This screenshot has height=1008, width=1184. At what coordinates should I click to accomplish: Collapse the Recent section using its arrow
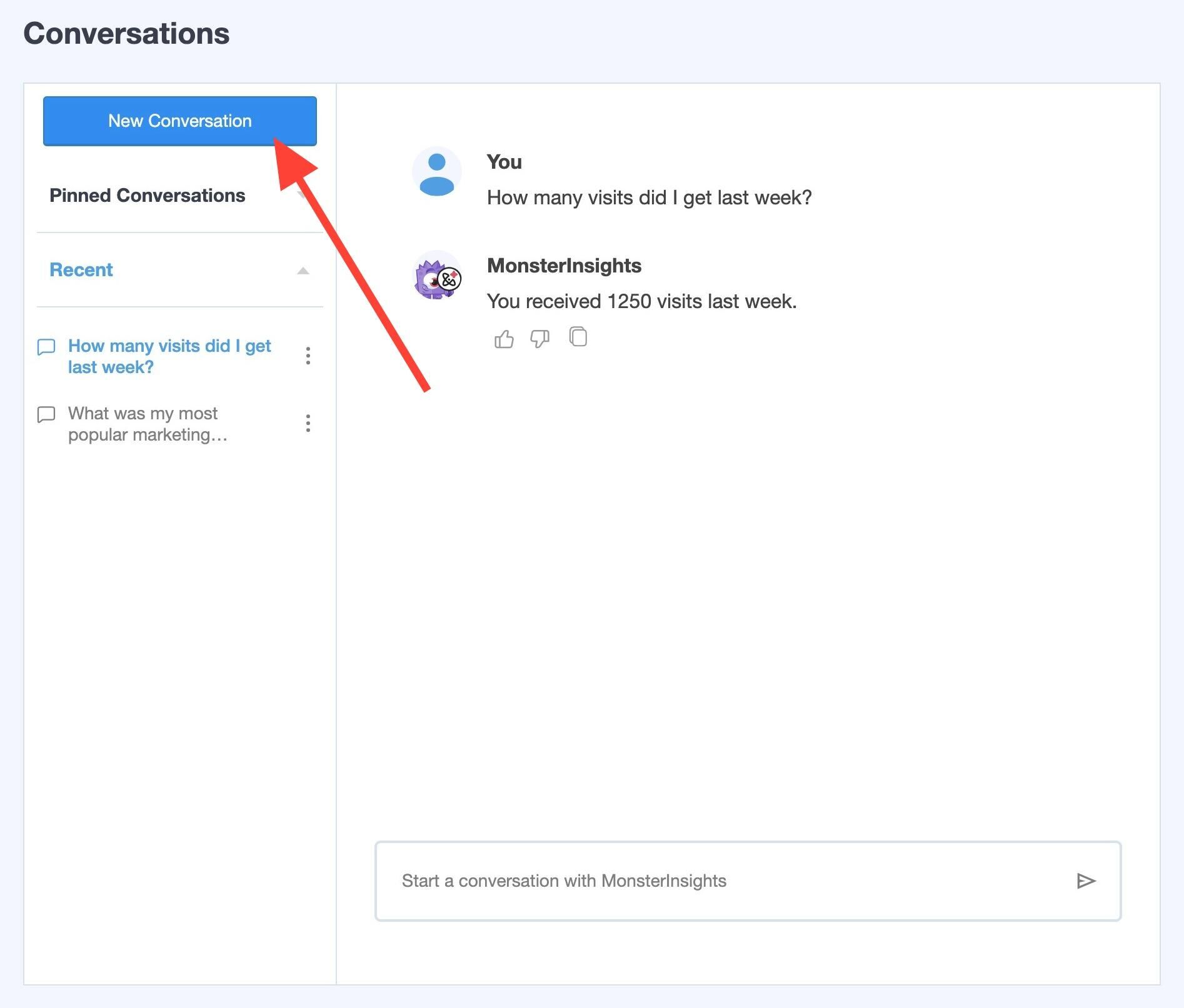click(303, 271)
